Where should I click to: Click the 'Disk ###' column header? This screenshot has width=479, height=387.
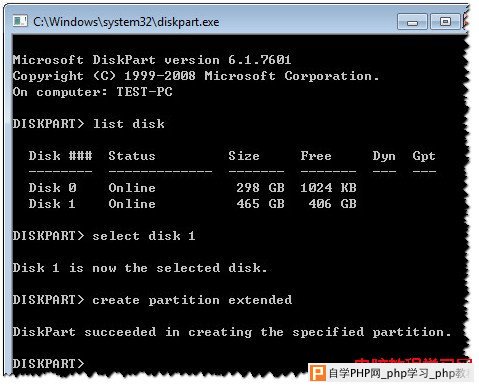[60, 156]
